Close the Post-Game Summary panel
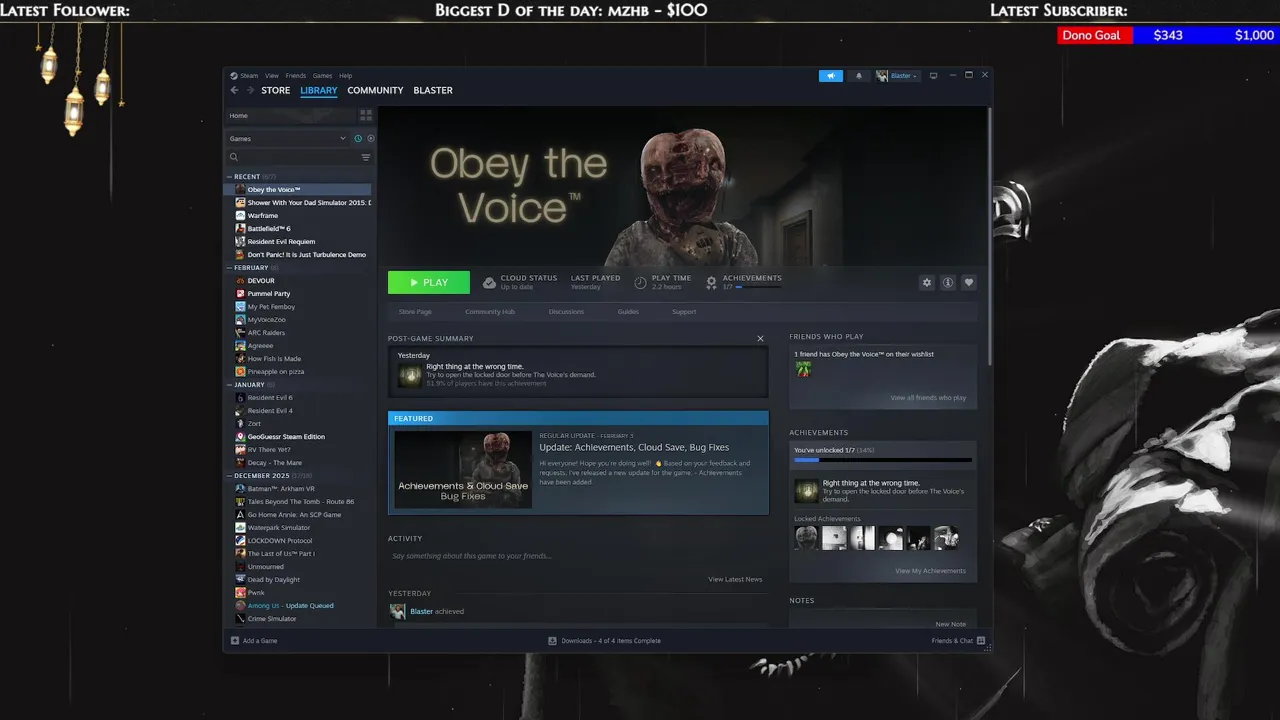The image size is (1280, 720). [760, 339]
